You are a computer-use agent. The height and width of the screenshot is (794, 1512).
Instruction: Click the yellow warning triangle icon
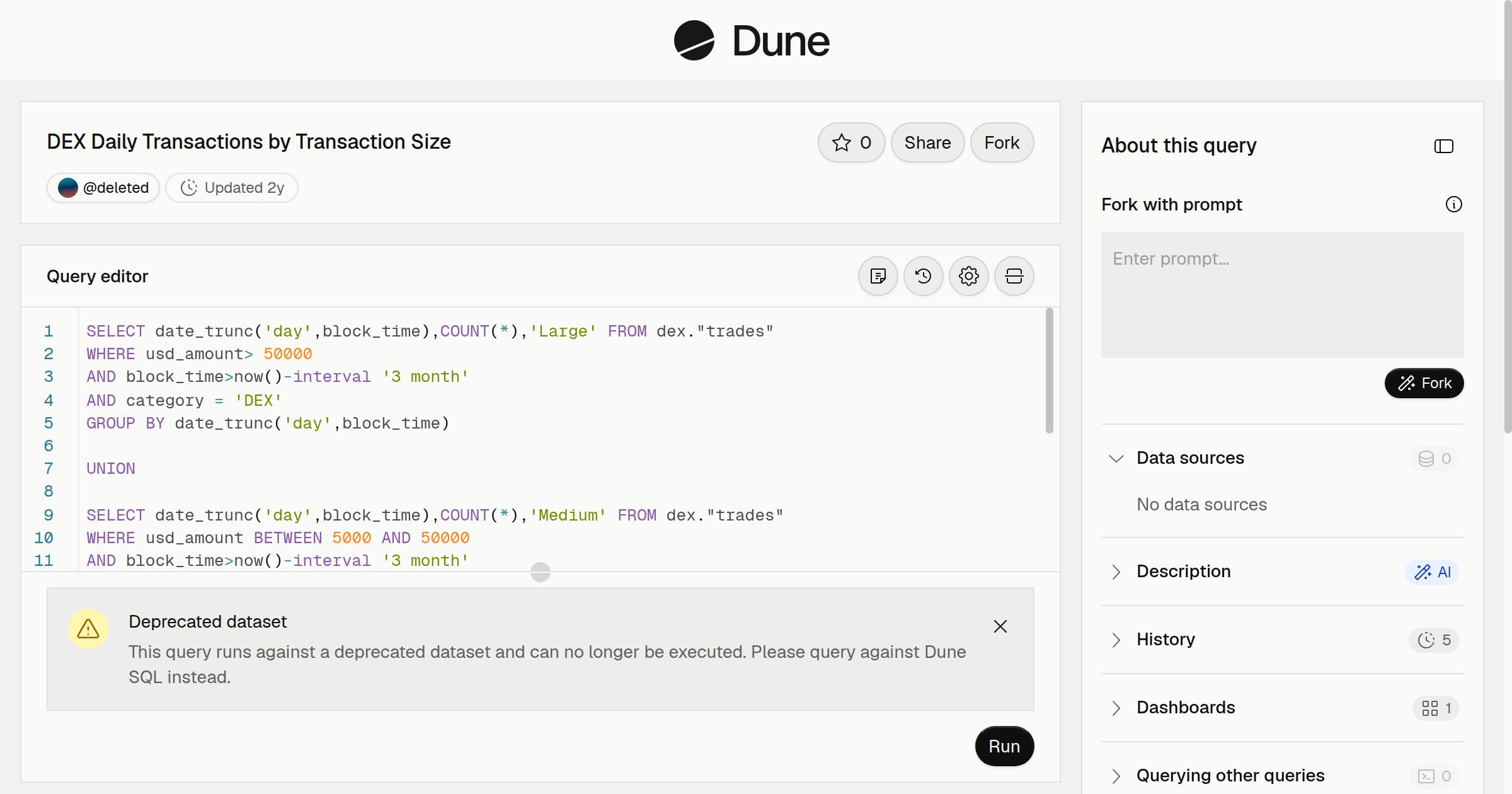88,629
